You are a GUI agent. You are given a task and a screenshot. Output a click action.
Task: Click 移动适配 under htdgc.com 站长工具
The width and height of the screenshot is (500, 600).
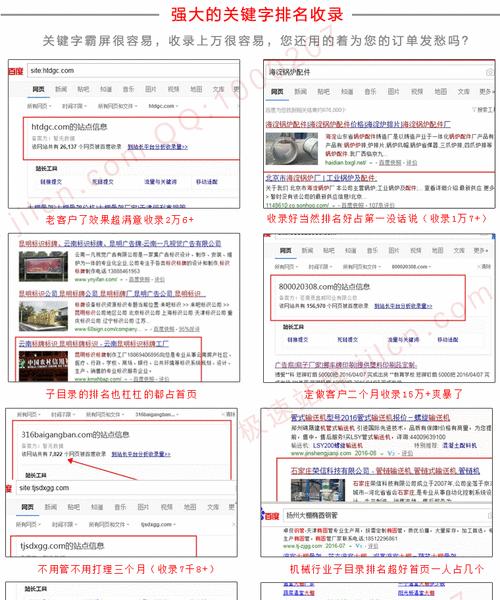(207, 182)
